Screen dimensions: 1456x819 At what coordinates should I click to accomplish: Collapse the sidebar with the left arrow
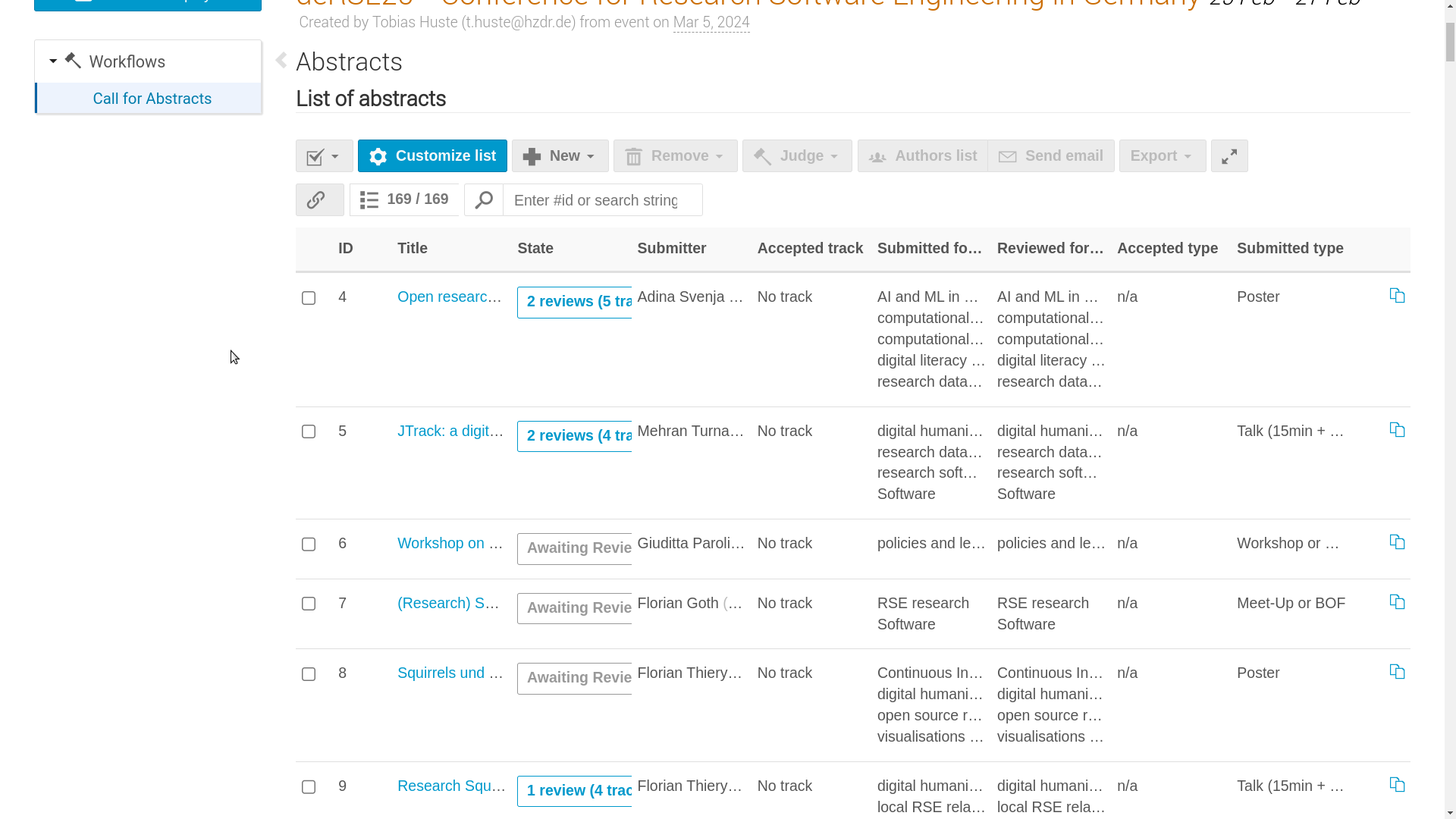[x=281, y=61]
